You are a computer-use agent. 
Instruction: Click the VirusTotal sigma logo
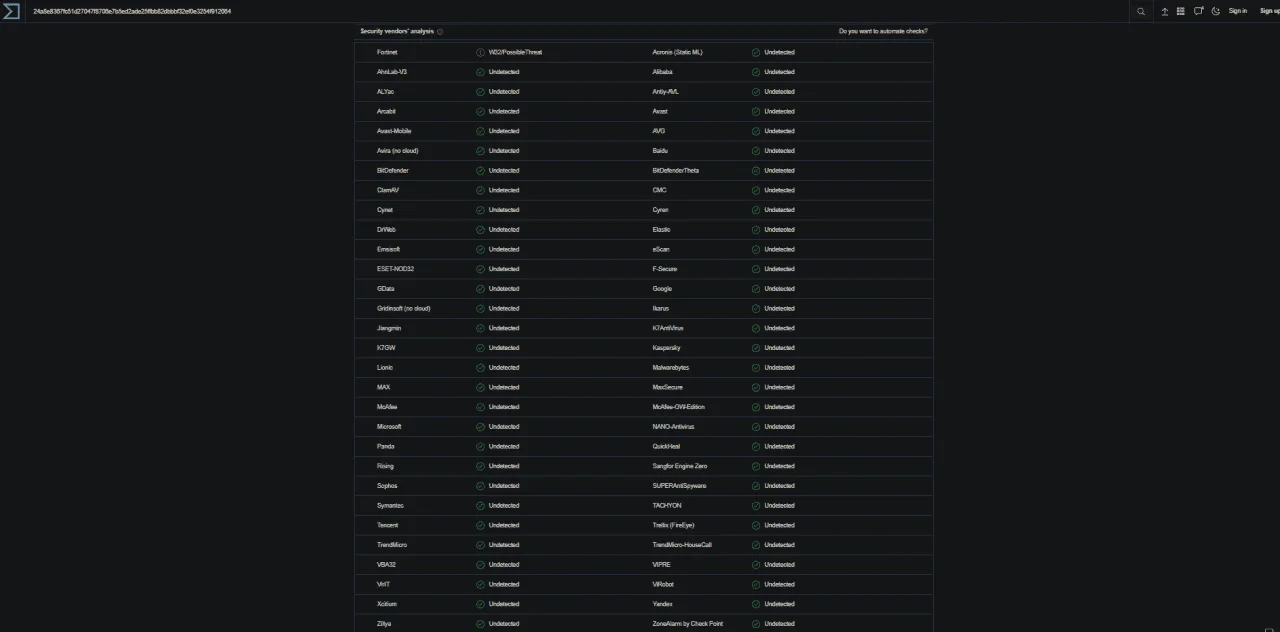click(x=11, y=11)
